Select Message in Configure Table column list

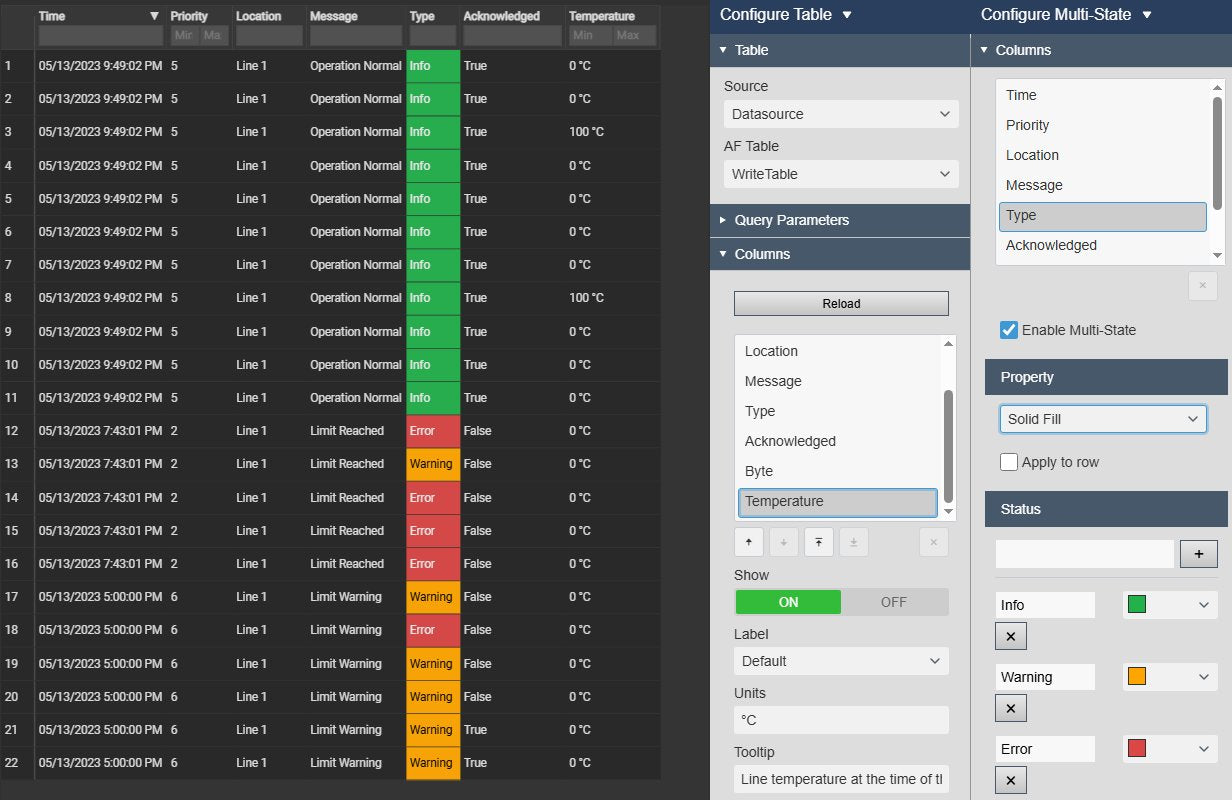tap(838, 381)
